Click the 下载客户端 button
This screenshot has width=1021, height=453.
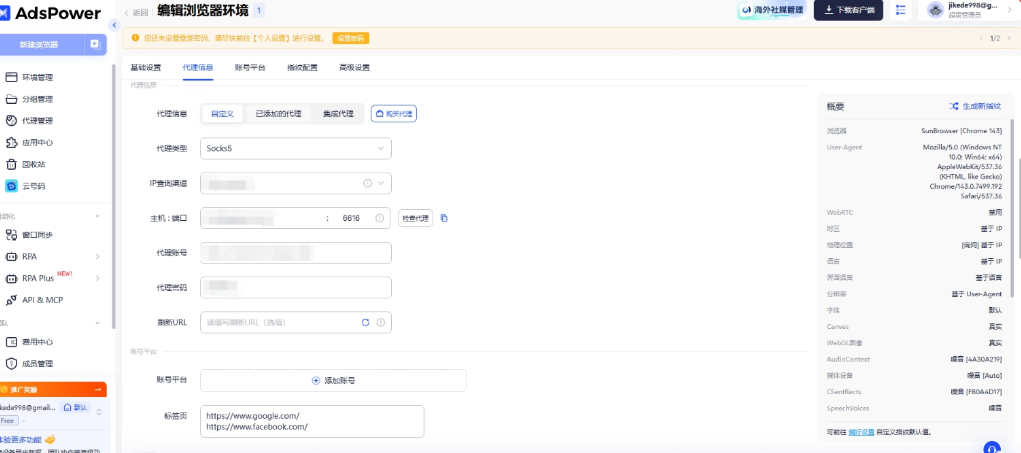click(x=848, y=10)
